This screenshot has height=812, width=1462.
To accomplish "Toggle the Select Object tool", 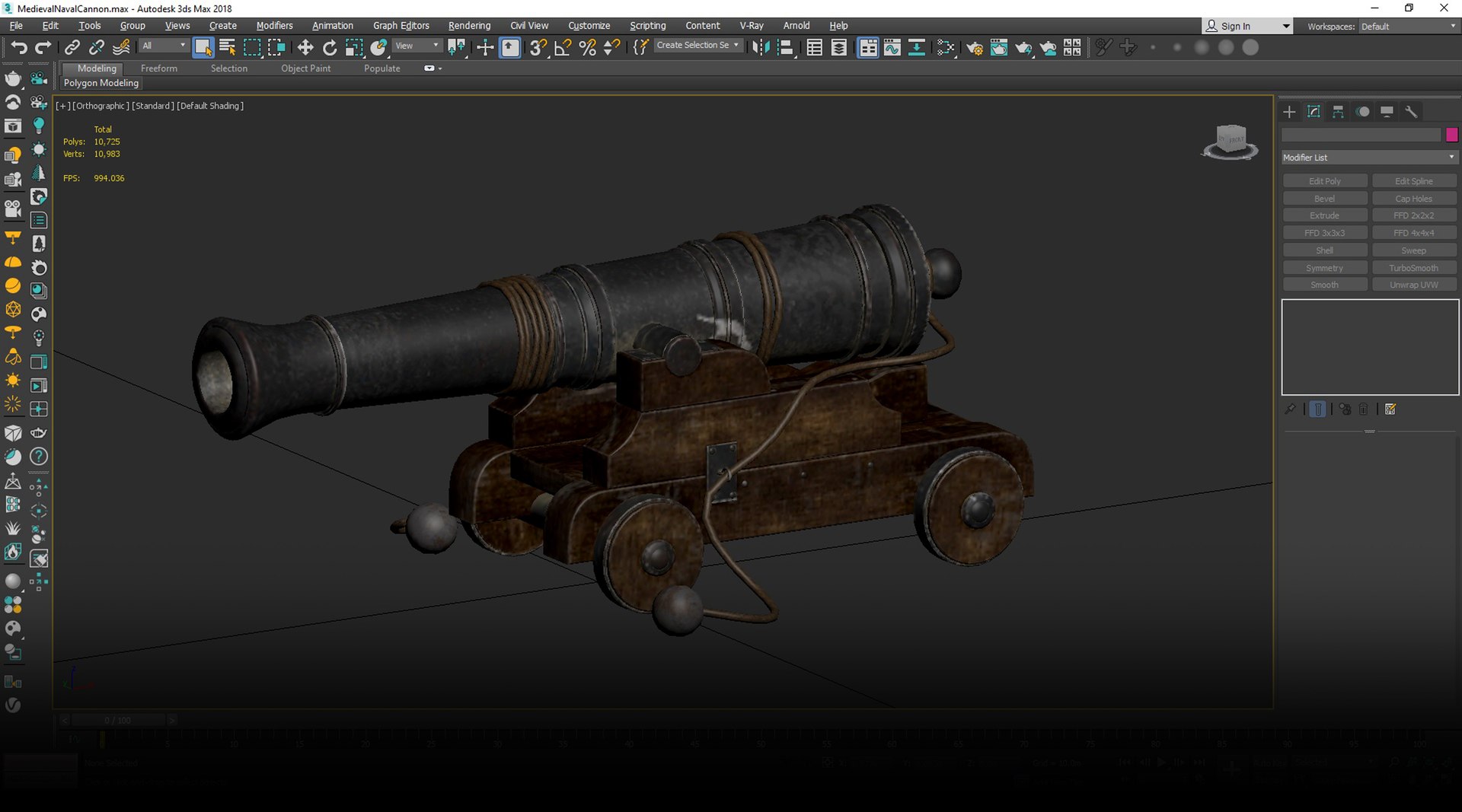I will point(203,48).
